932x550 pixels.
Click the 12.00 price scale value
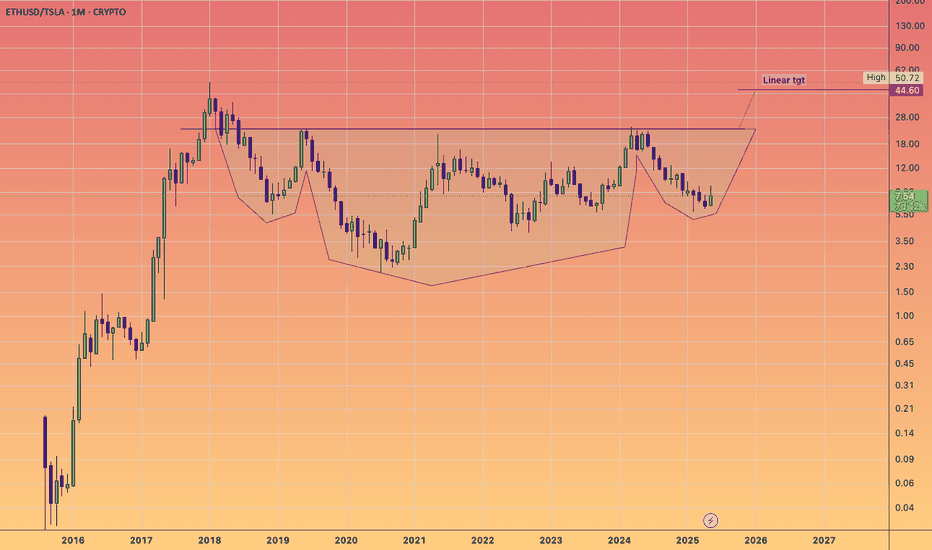click(907, 168)
